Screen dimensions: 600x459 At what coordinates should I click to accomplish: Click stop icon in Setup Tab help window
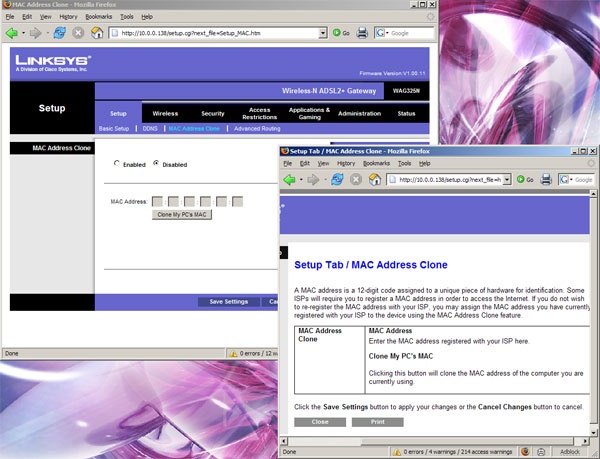coord(356,179)
